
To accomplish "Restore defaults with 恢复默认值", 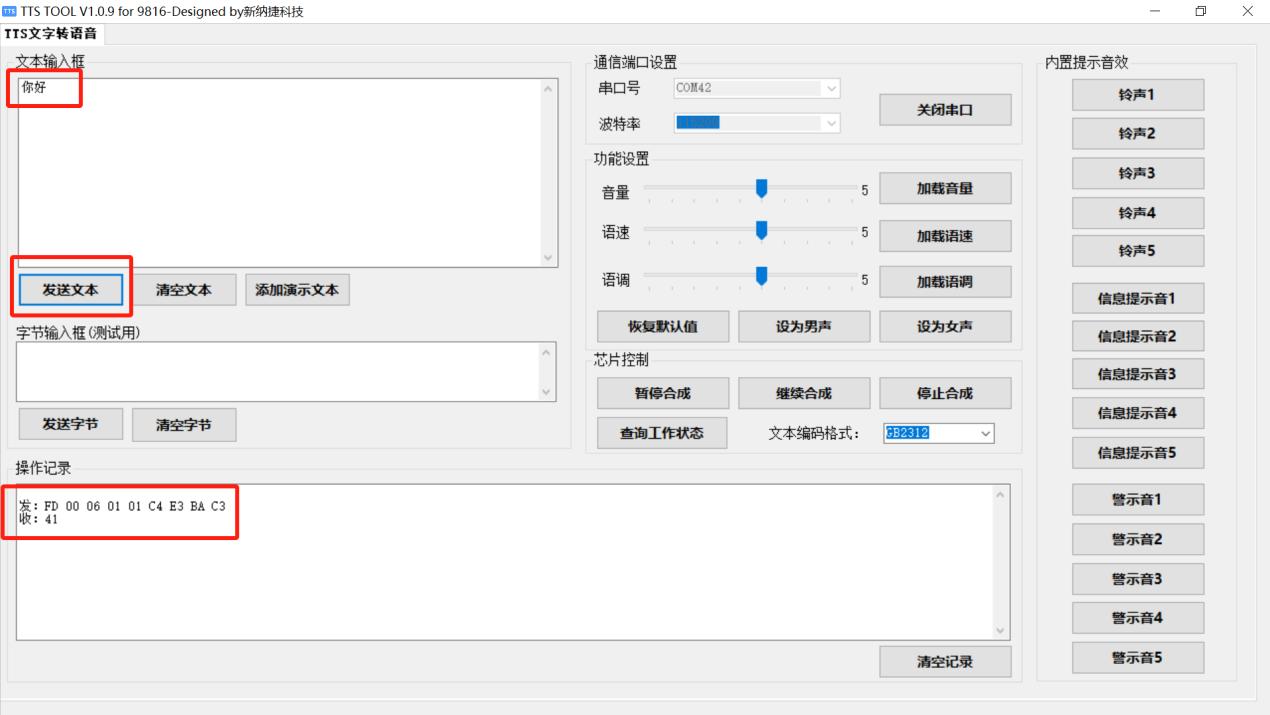I will coord(662,326).
